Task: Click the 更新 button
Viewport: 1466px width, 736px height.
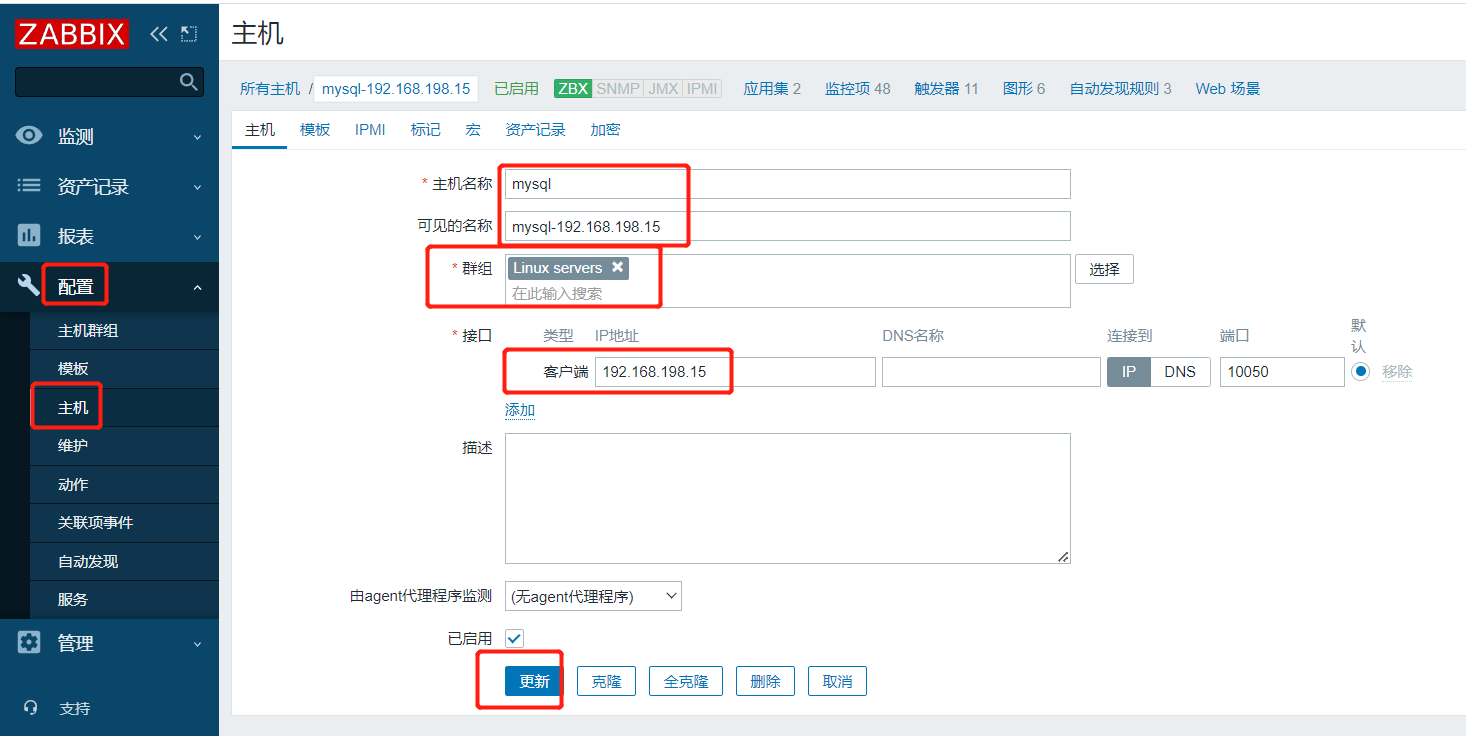Action: pyautogui.click(x=534, y=681)
